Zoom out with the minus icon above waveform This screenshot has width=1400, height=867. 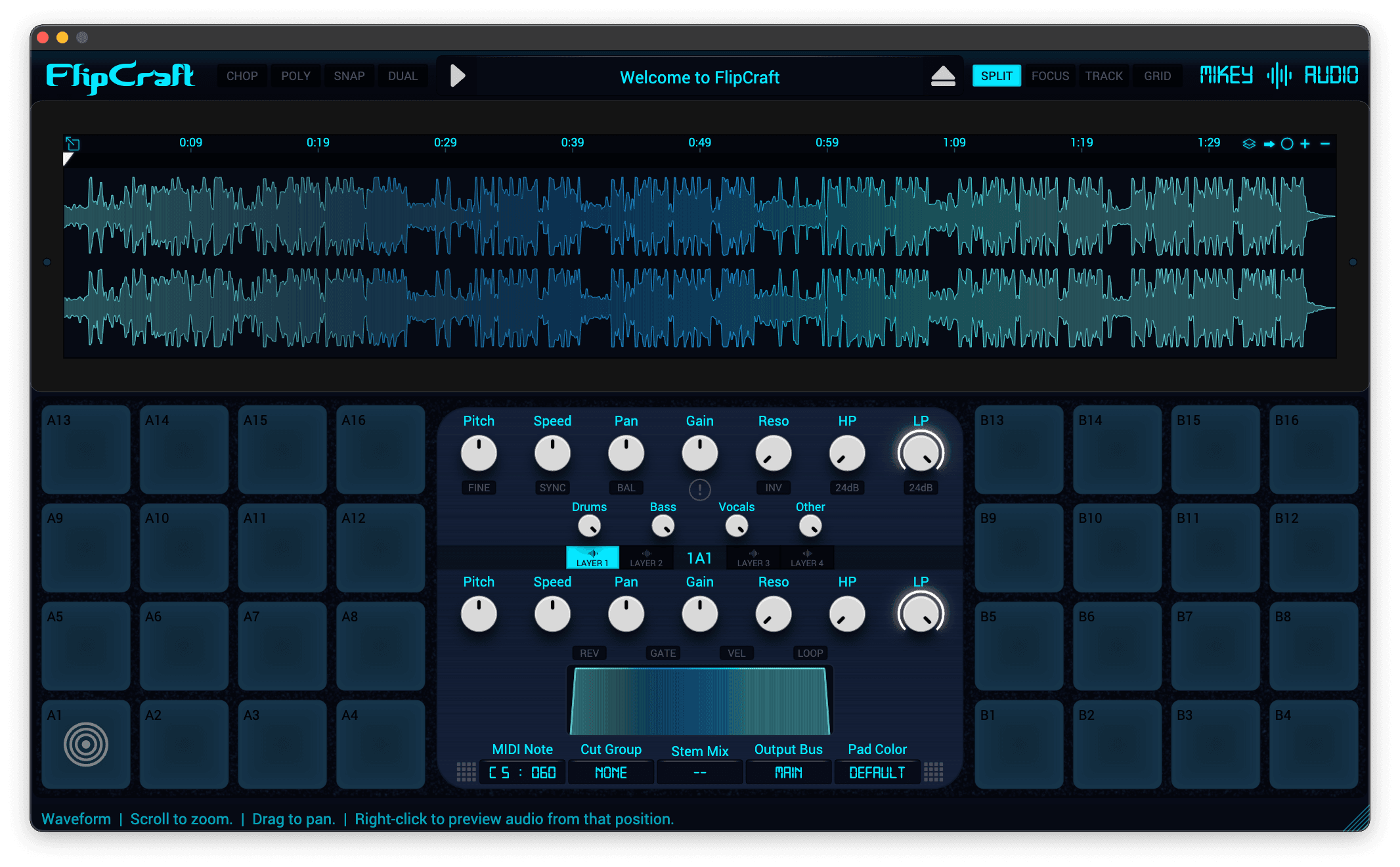pos(1325,143)
